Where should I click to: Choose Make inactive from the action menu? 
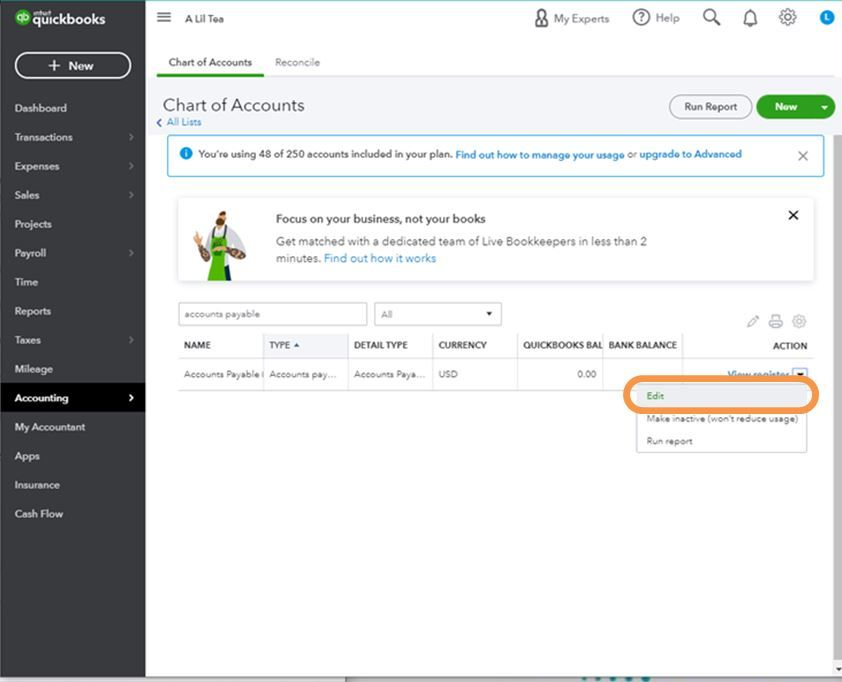click(x=721, y=418)
